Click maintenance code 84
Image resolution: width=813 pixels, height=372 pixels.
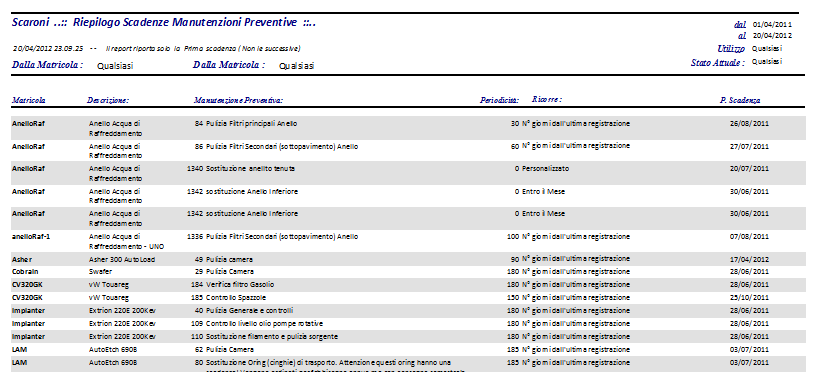click(x=199, y=123)
